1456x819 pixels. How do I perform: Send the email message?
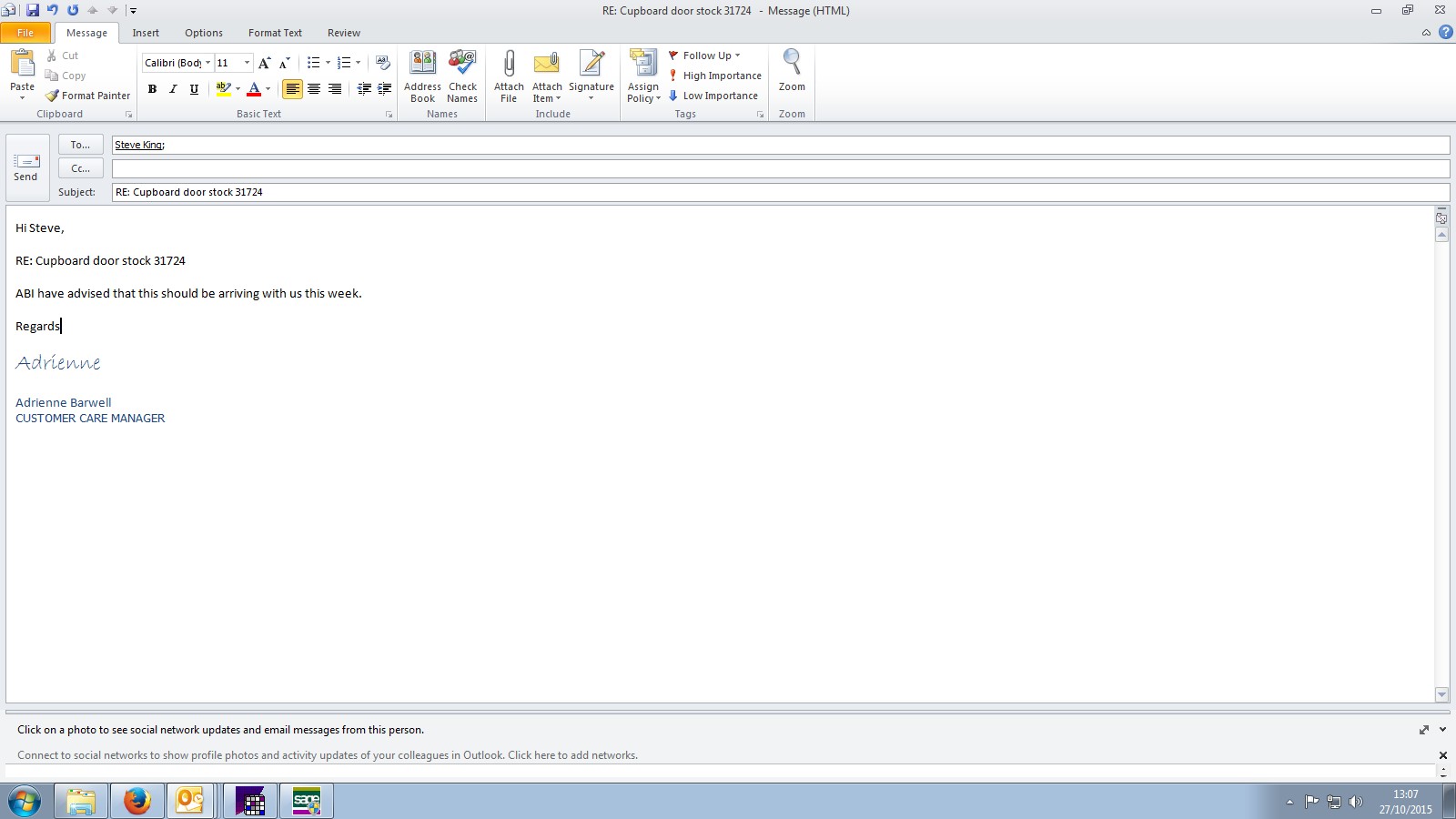(26, 167)
